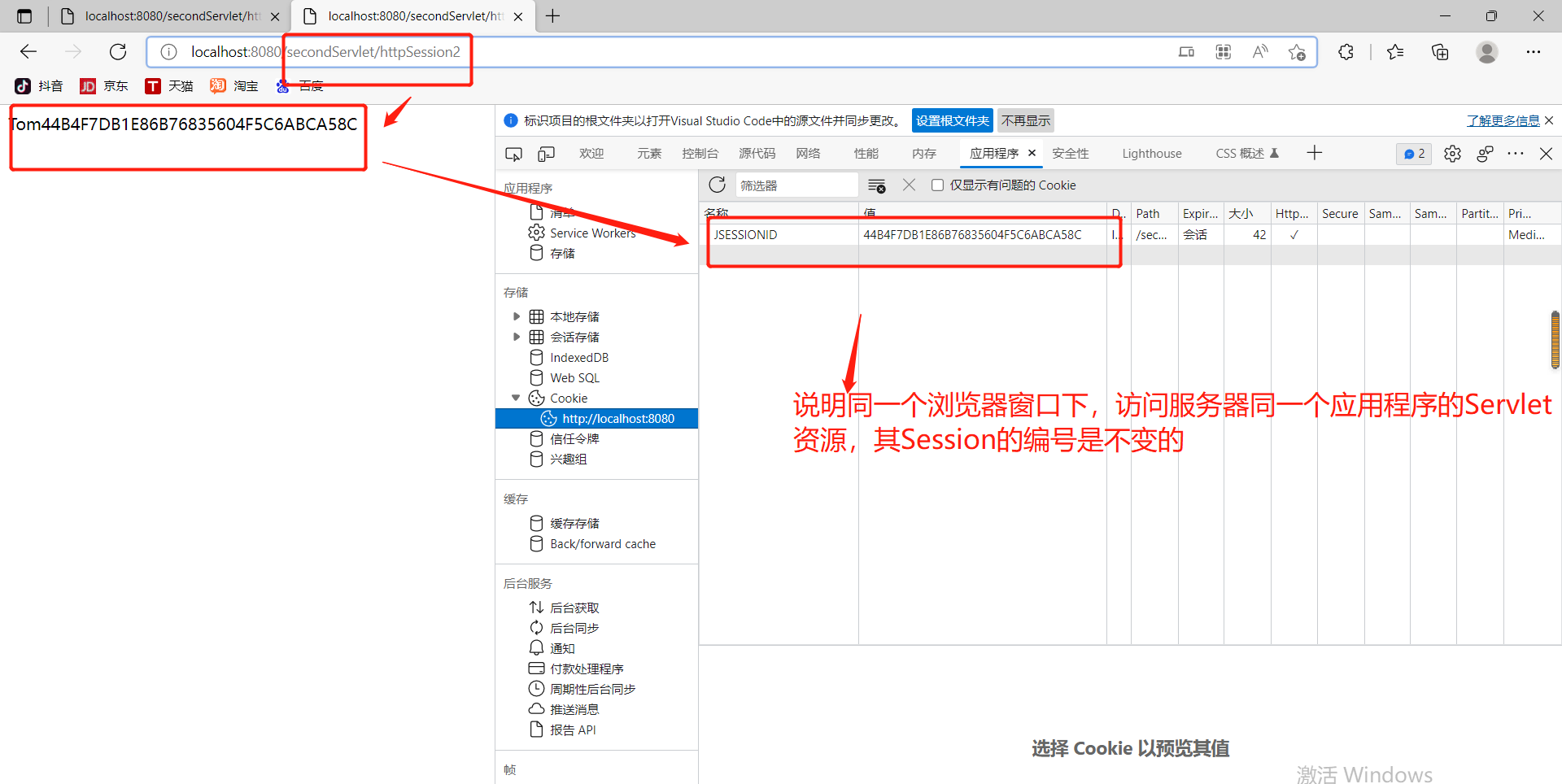This screenshot has width=1562, height=784.
Task: Close the 应用程序 tab
Action: (1032, 153)
